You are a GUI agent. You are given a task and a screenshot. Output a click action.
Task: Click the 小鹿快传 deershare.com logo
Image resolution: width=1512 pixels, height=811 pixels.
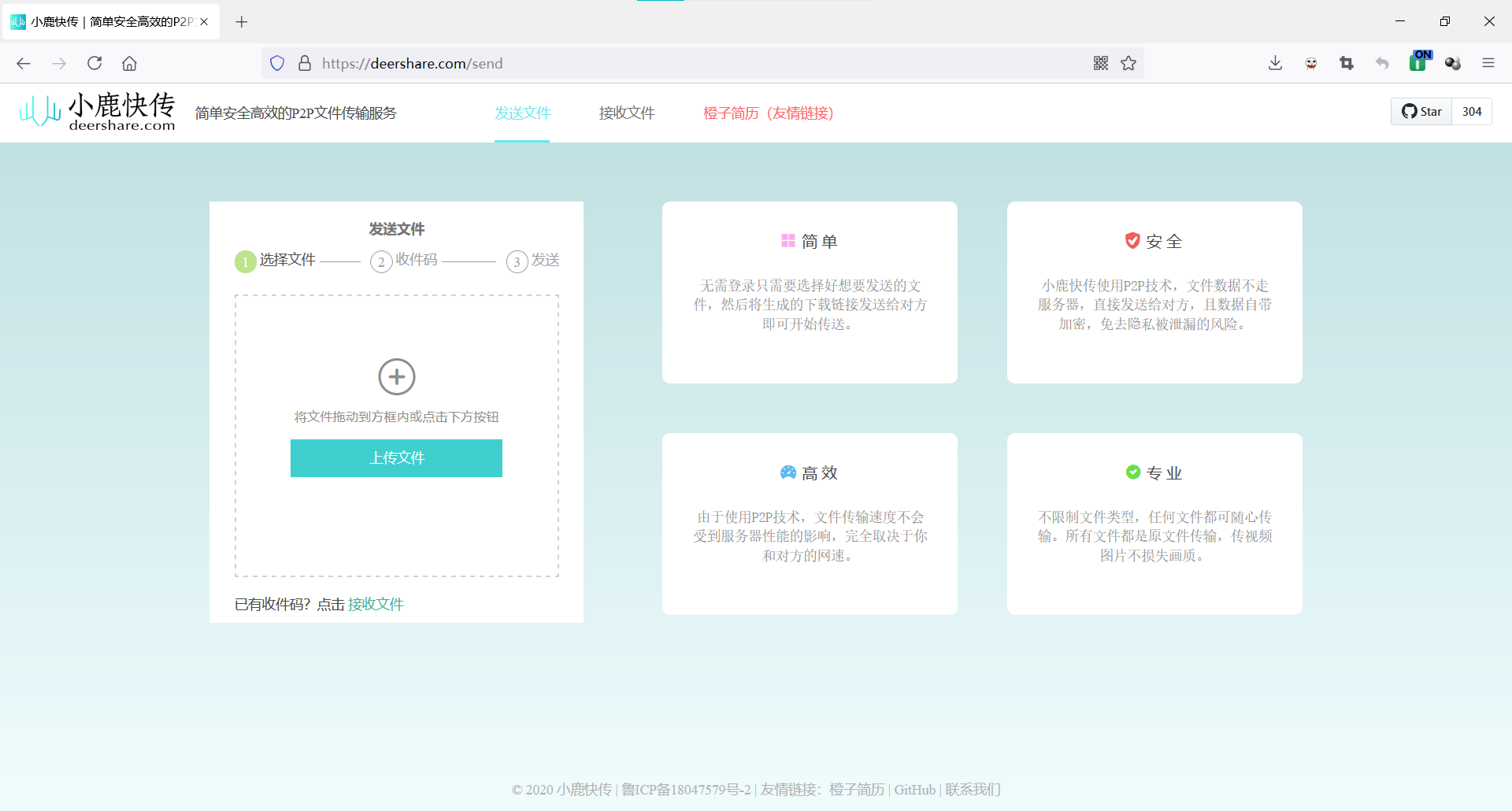(x=98, y=112)
